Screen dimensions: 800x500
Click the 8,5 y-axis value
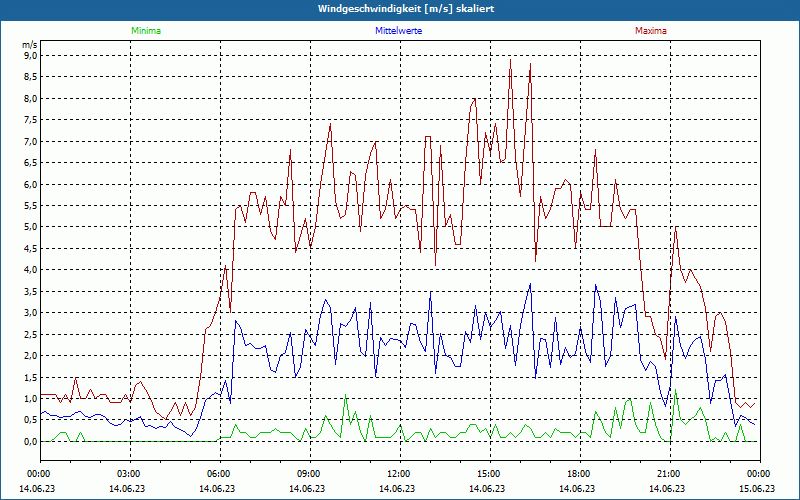(x=31, y=77)
